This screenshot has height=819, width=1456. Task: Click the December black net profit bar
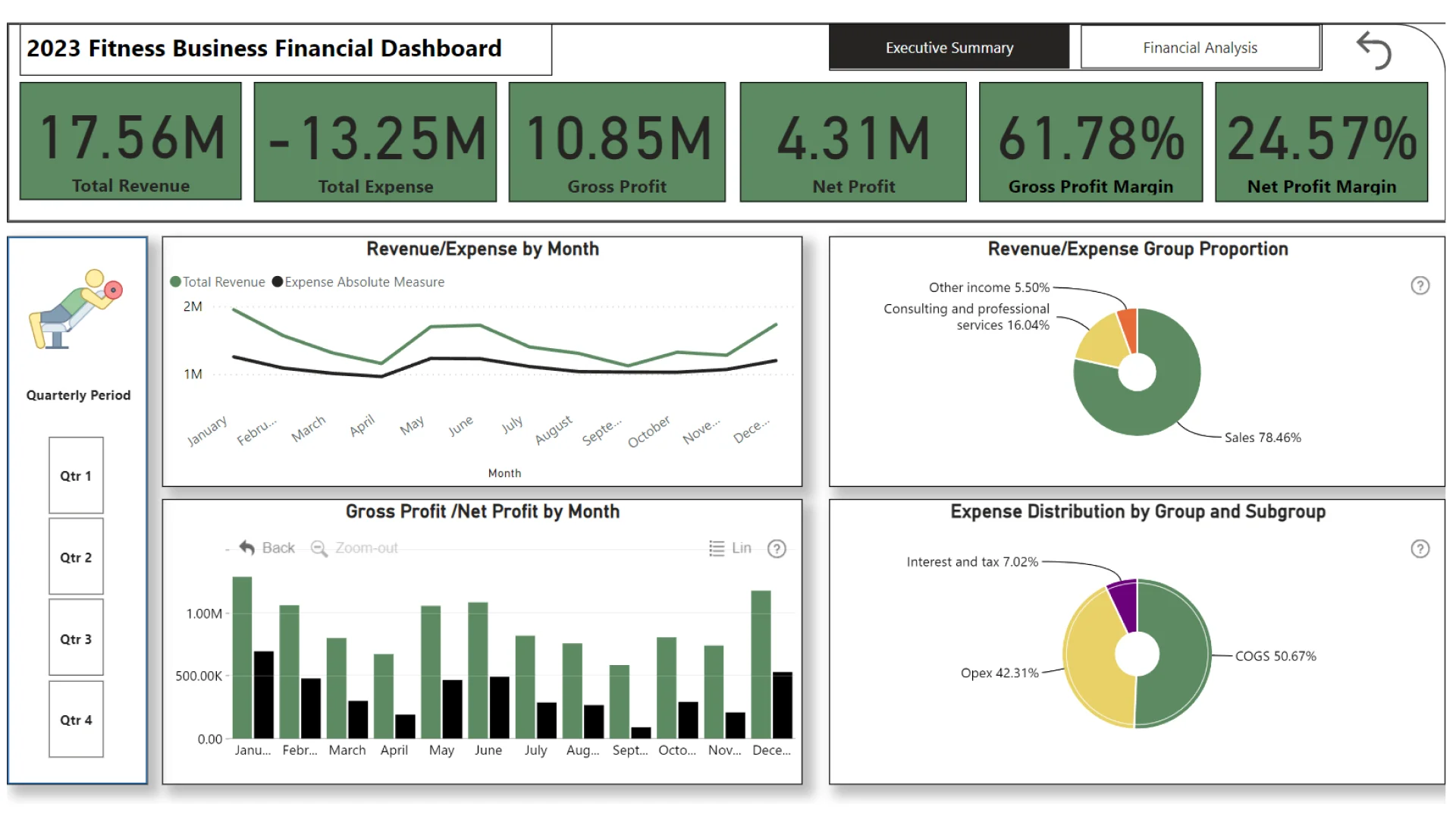pyautogui.click(x=783, y=705)
